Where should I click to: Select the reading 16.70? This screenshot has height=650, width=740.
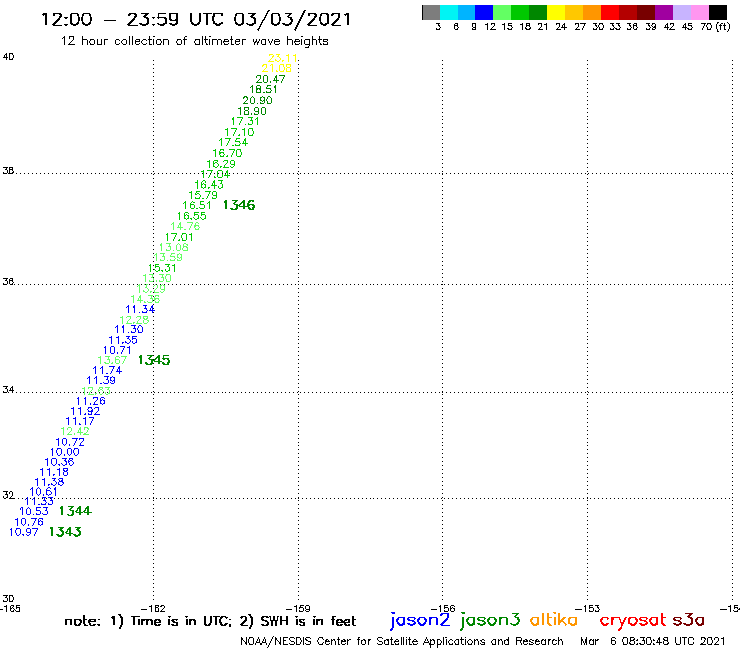coord(227,153)
